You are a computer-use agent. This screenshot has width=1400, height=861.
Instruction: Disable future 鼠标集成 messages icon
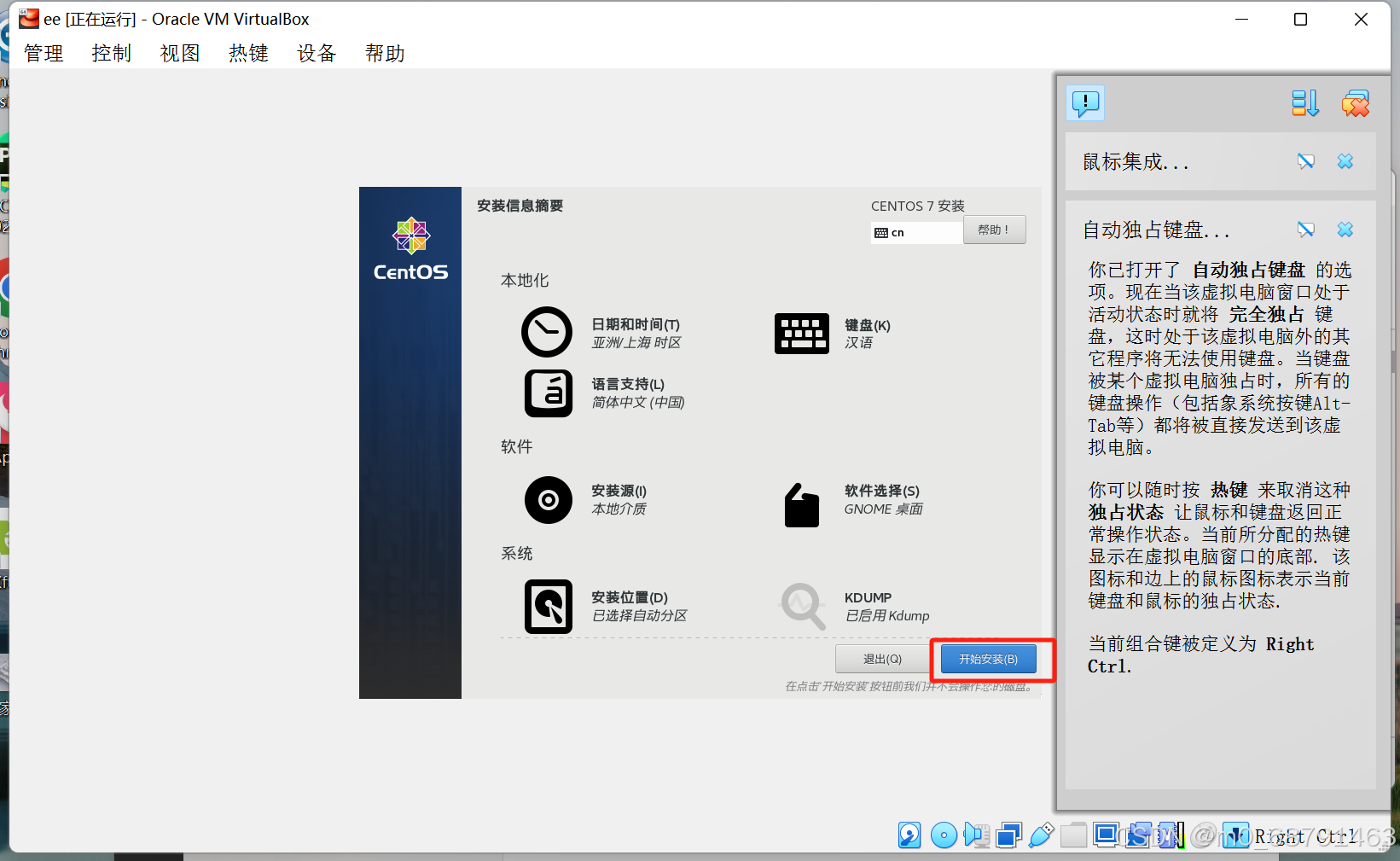(x=1305, y=161)
